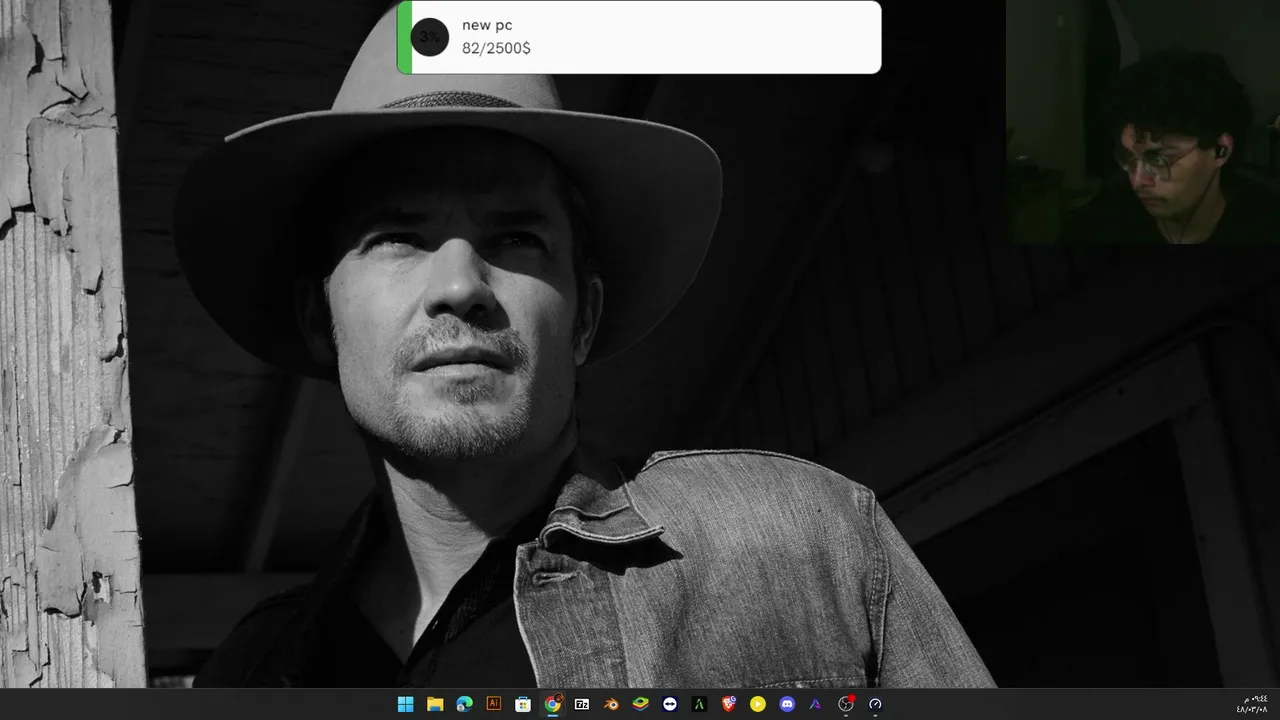
Task: Click the 3% donation progress circle
Action: [x=429, y=37]
